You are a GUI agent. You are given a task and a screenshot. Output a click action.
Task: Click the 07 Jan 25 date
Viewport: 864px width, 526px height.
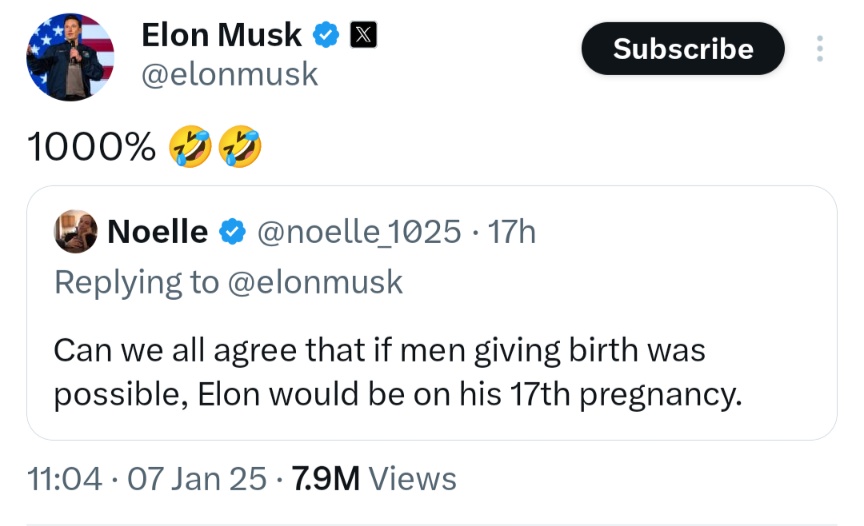click(x=197, y=478)
